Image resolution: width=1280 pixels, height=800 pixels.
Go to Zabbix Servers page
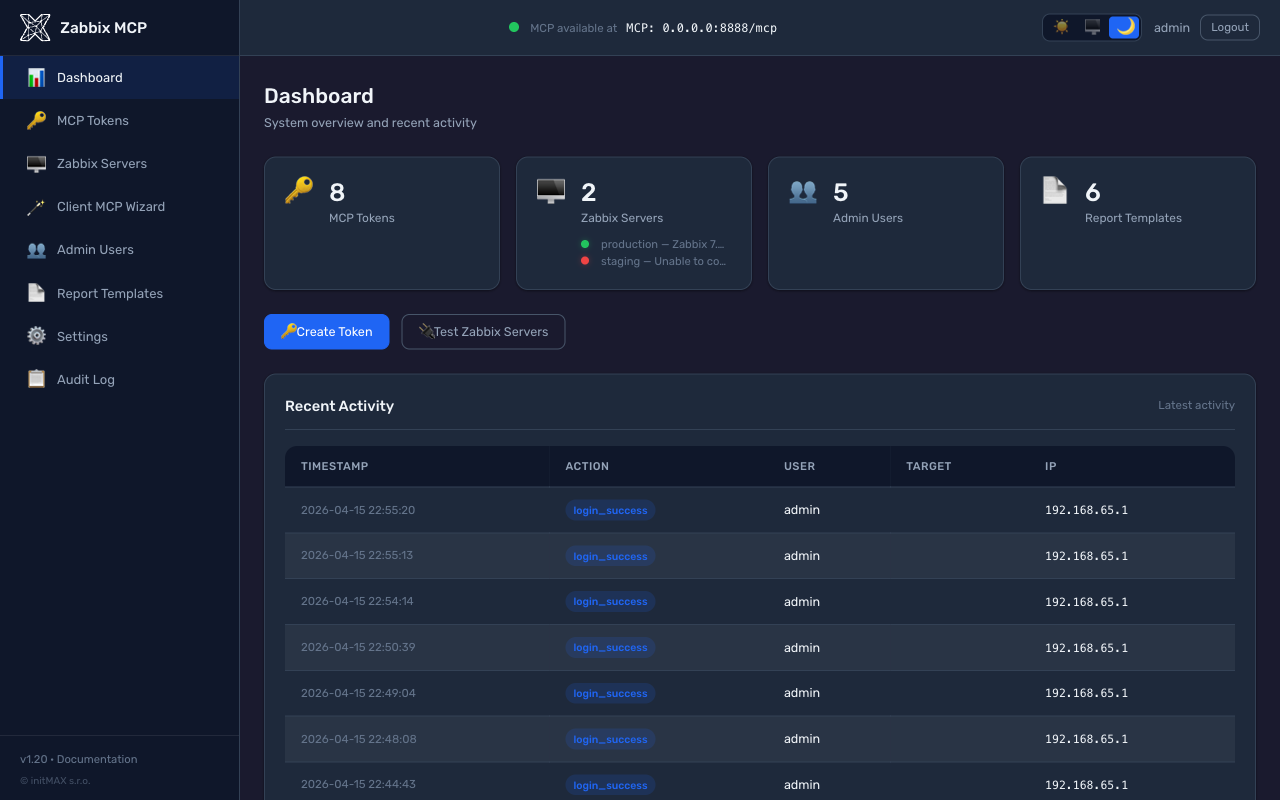click(120, 163)
